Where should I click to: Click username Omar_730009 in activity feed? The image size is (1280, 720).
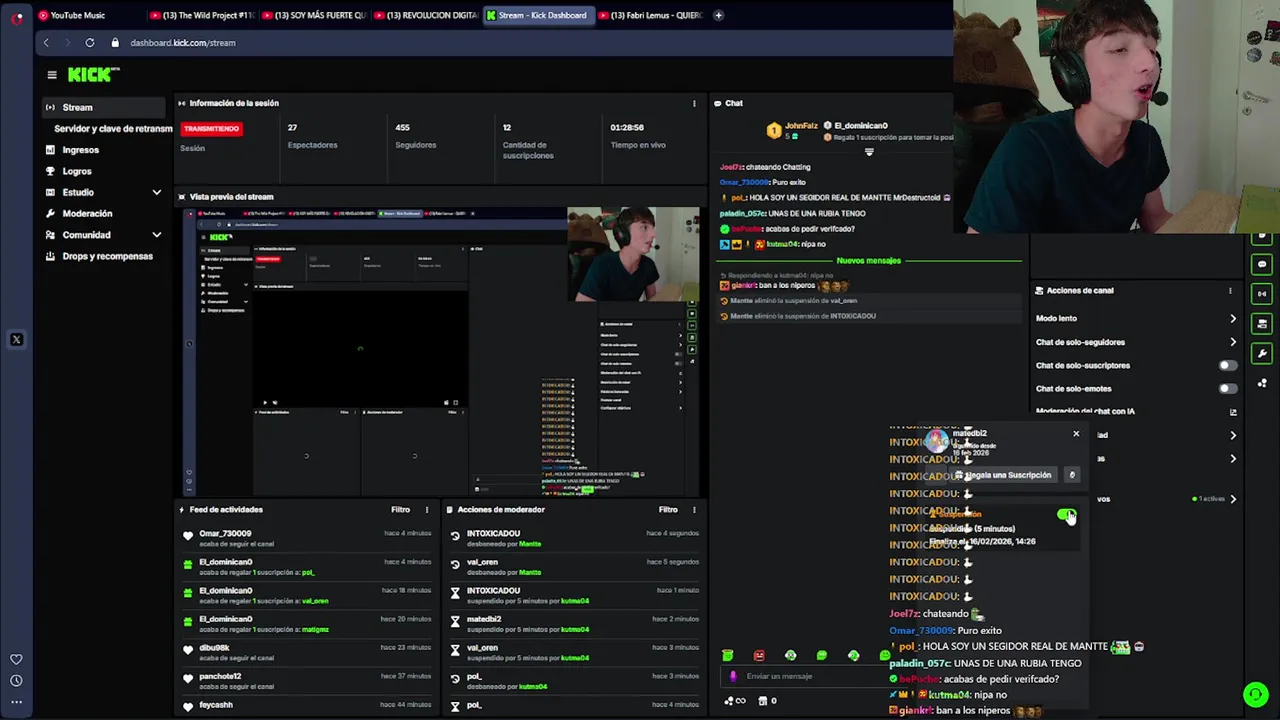(225, 534)
